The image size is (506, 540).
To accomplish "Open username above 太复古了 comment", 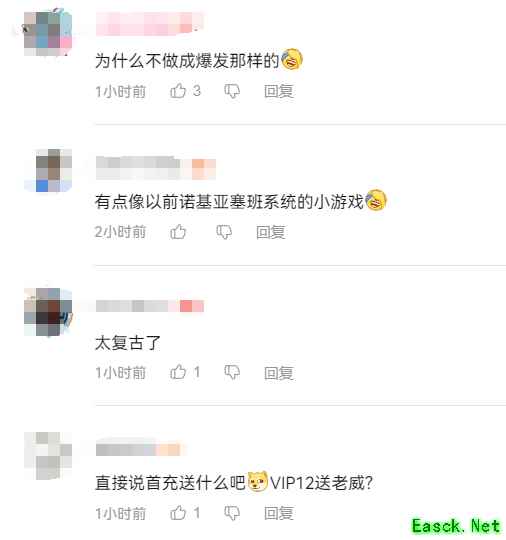I will point(150,306).
